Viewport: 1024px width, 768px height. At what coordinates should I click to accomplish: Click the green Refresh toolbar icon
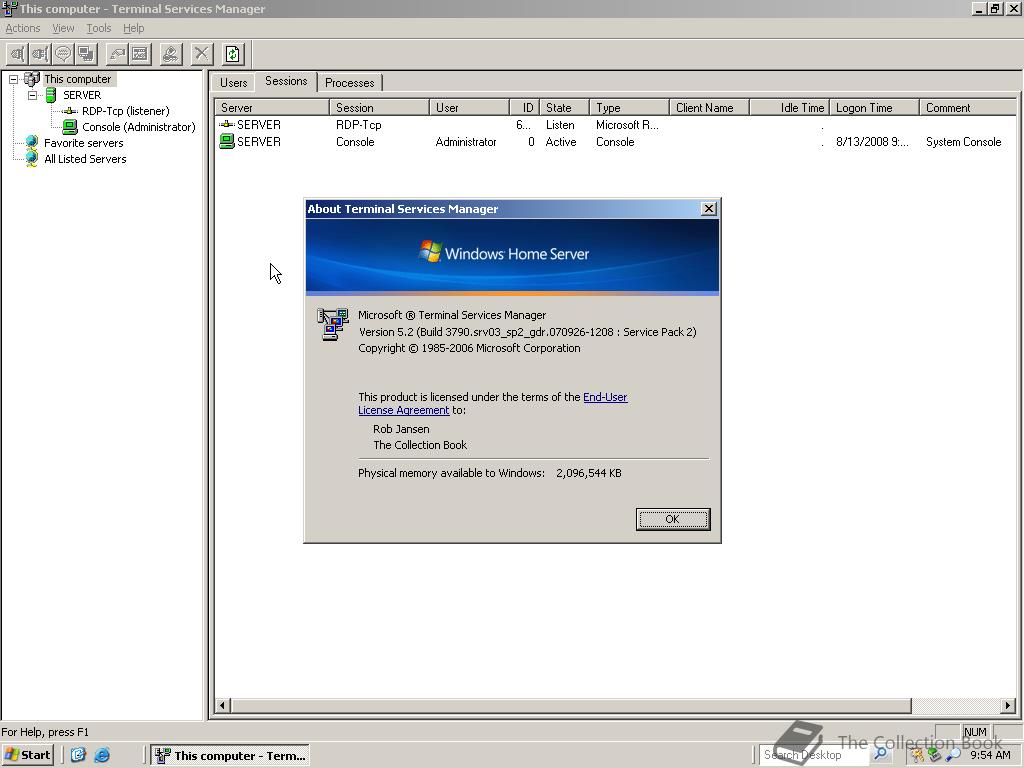pos(233,54)
